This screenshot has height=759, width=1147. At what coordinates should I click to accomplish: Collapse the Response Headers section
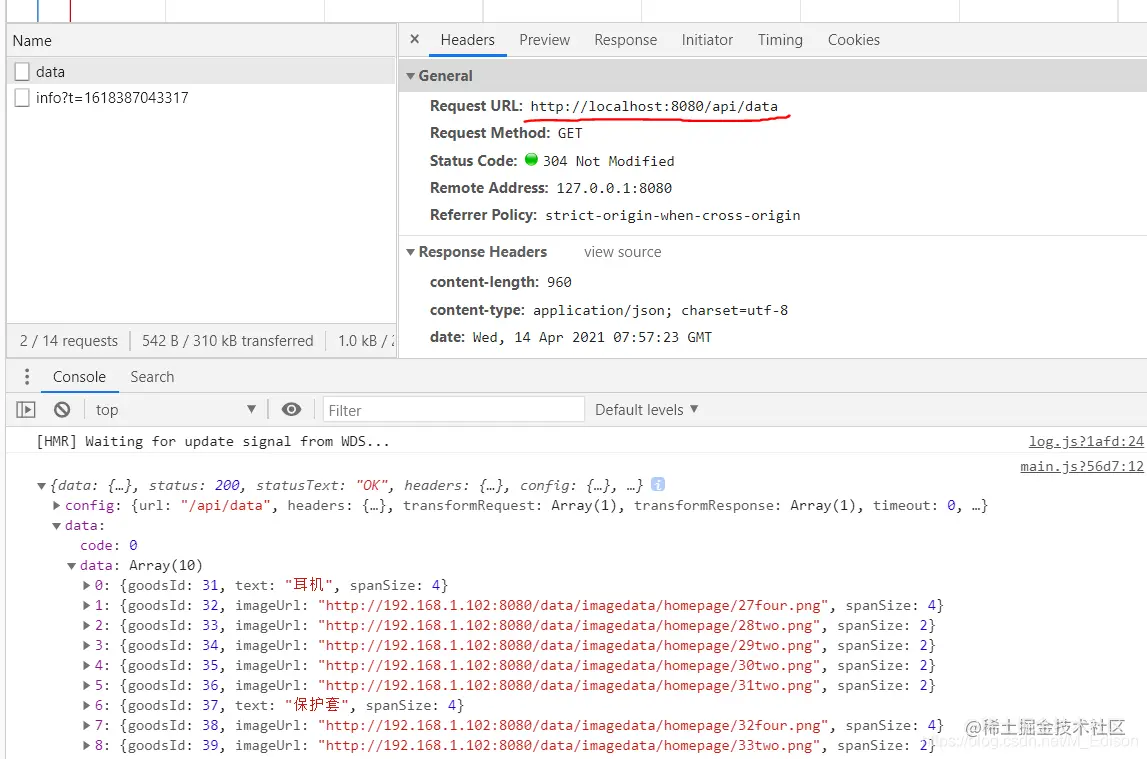click(x=410, y=252)
